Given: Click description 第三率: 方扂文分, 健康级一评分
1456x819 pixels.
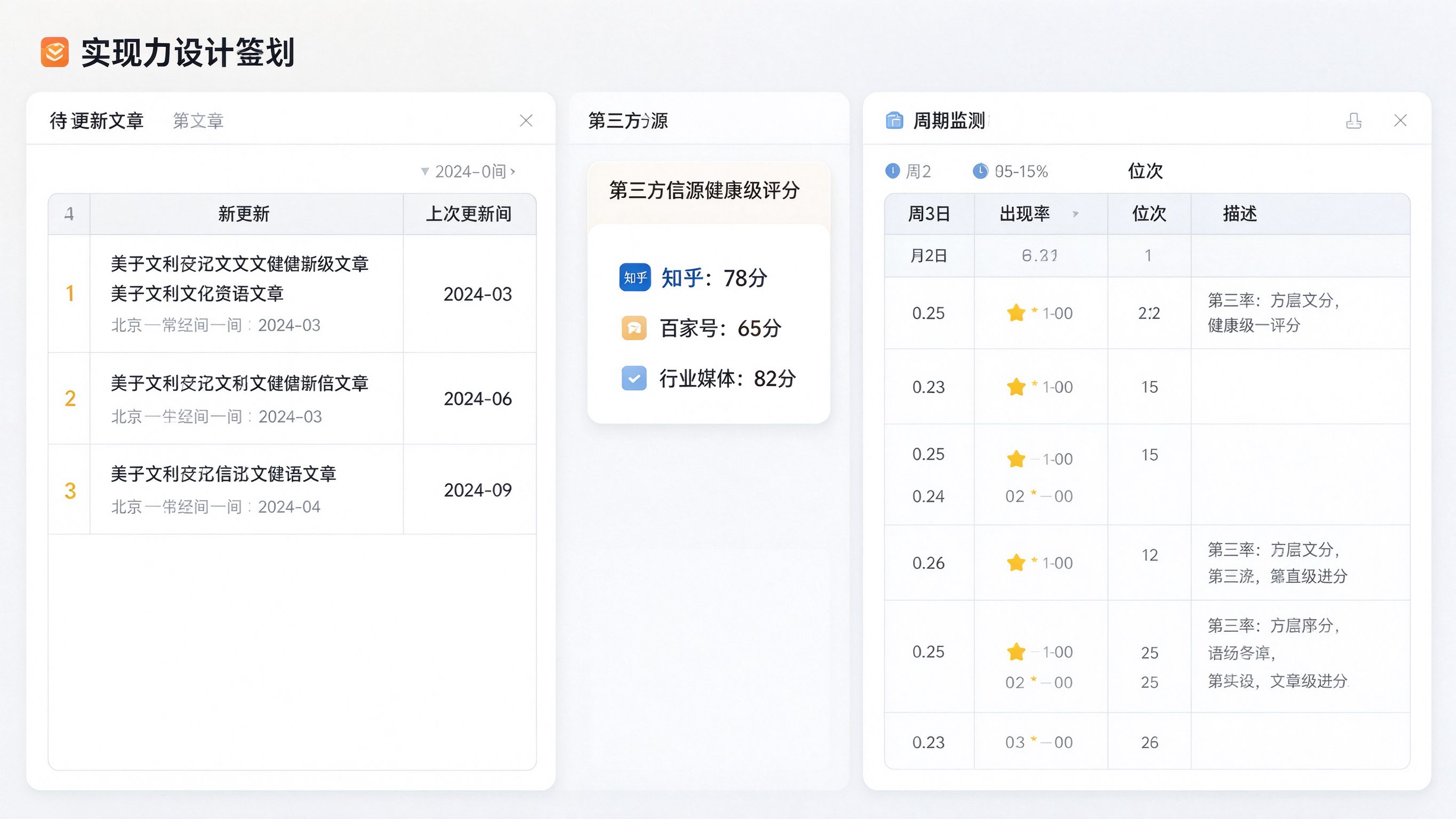Looking at the screenshot, I should (x=1274, y=312).
